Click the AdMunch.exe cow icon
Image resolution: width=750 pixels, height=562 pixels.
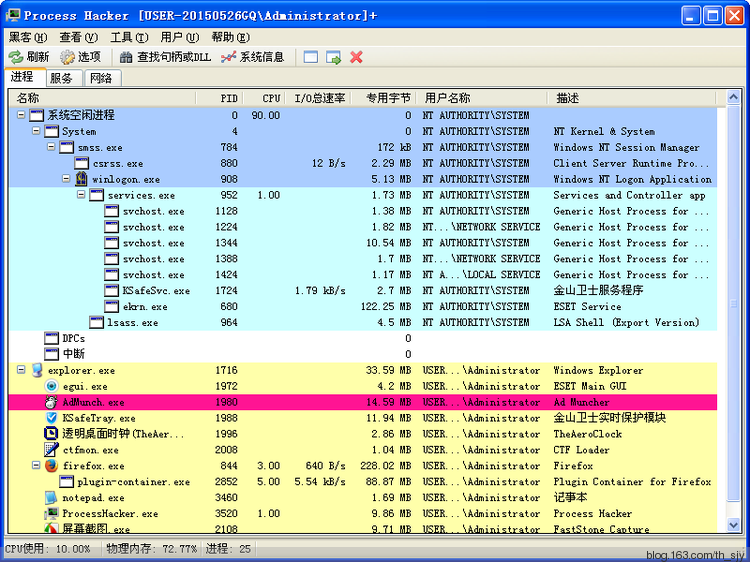click(51, 402)
